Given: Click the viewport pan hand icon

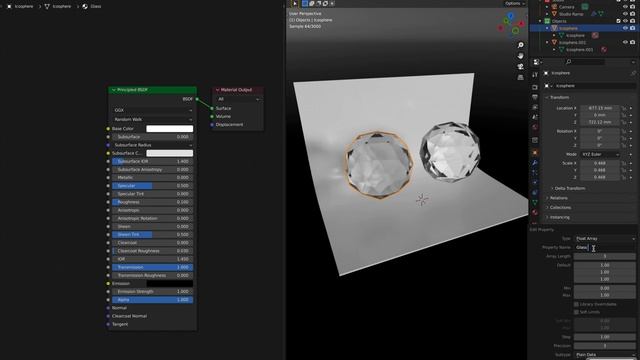Looking at the screenshot, I should point(520,56).
